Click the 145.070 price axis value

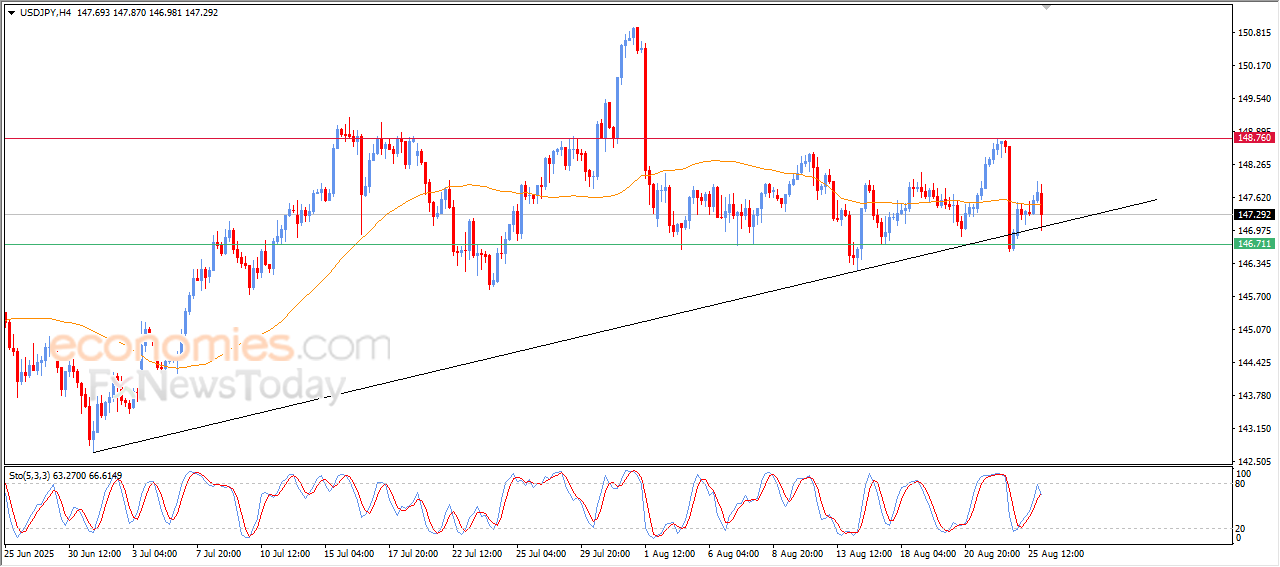pos(1254,330)
